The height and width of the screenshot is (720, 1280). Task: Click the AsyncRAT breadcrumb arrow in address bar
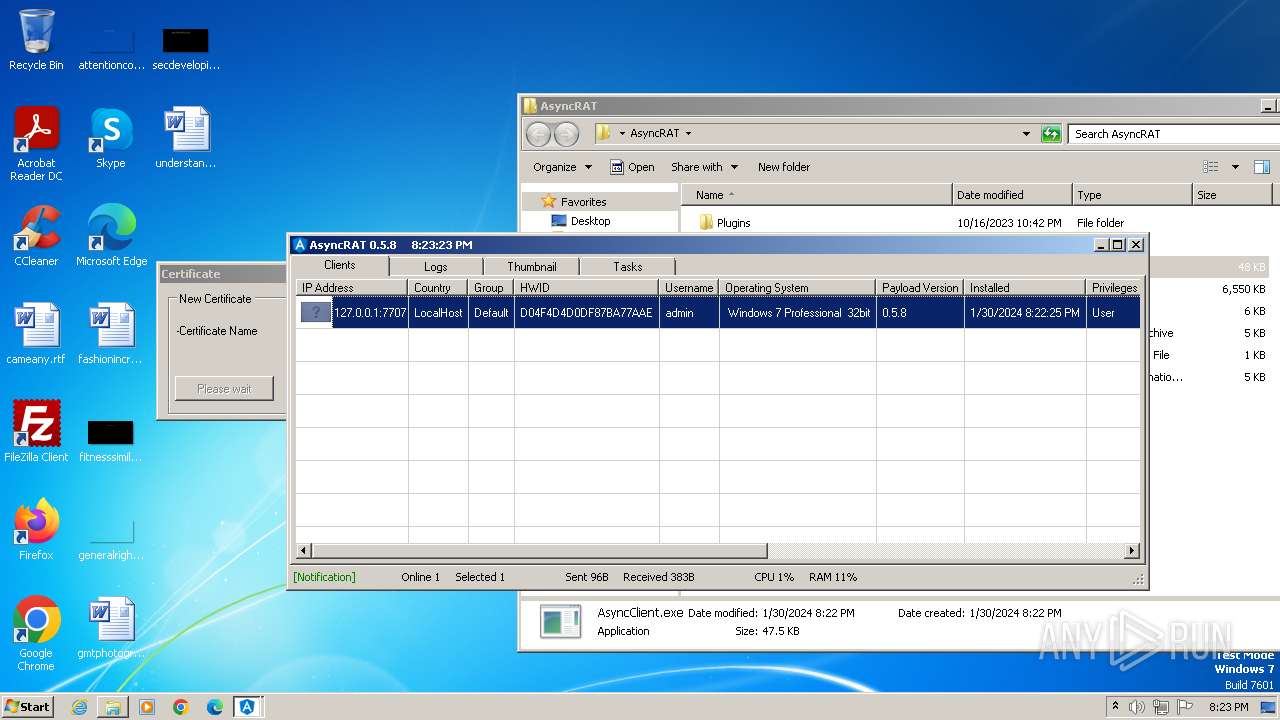coord(688,133)
